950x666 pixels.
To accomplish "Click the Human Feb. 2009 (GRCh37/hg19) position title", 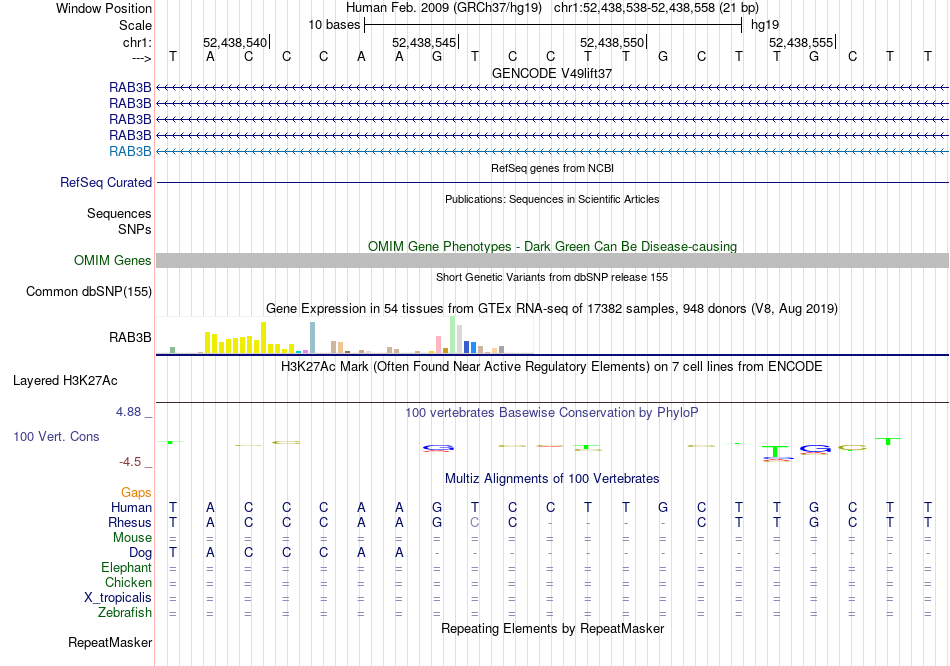I will [445, 8].
